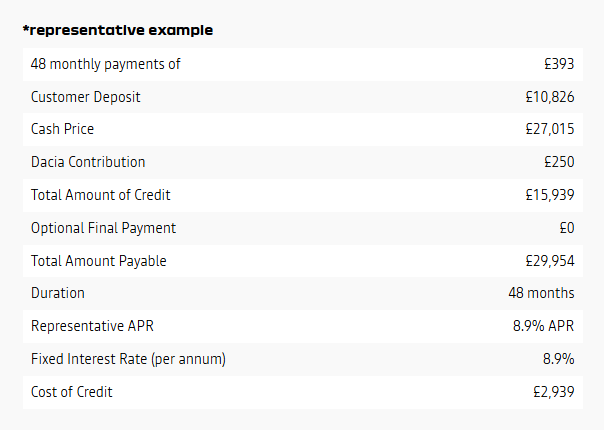Click the £2,939 cost of credit value
Viewport: 604px width, 430px height.
[x=554, y=392]
